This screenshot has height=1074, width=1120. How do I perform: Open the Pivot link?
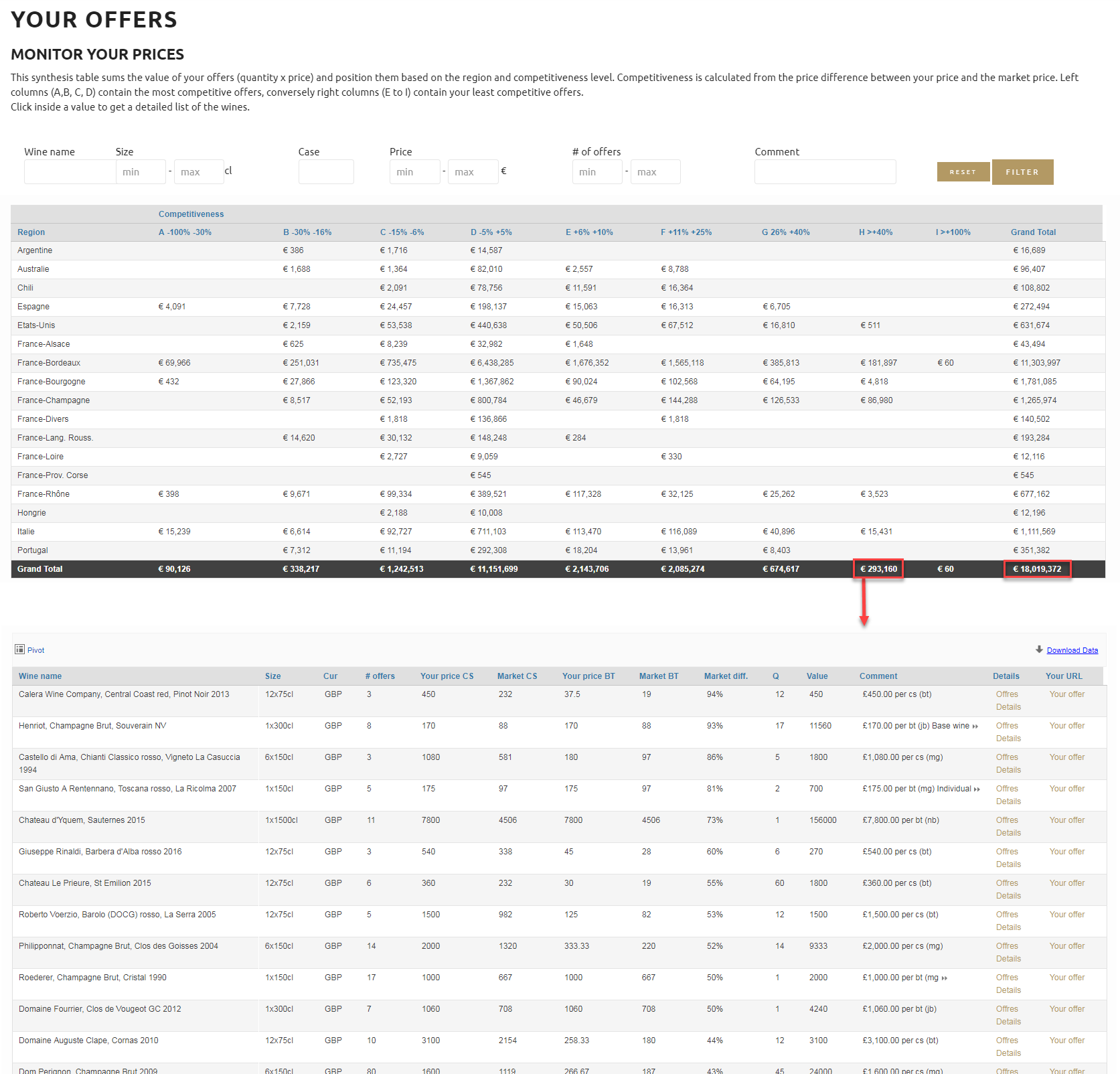(36, 650)
